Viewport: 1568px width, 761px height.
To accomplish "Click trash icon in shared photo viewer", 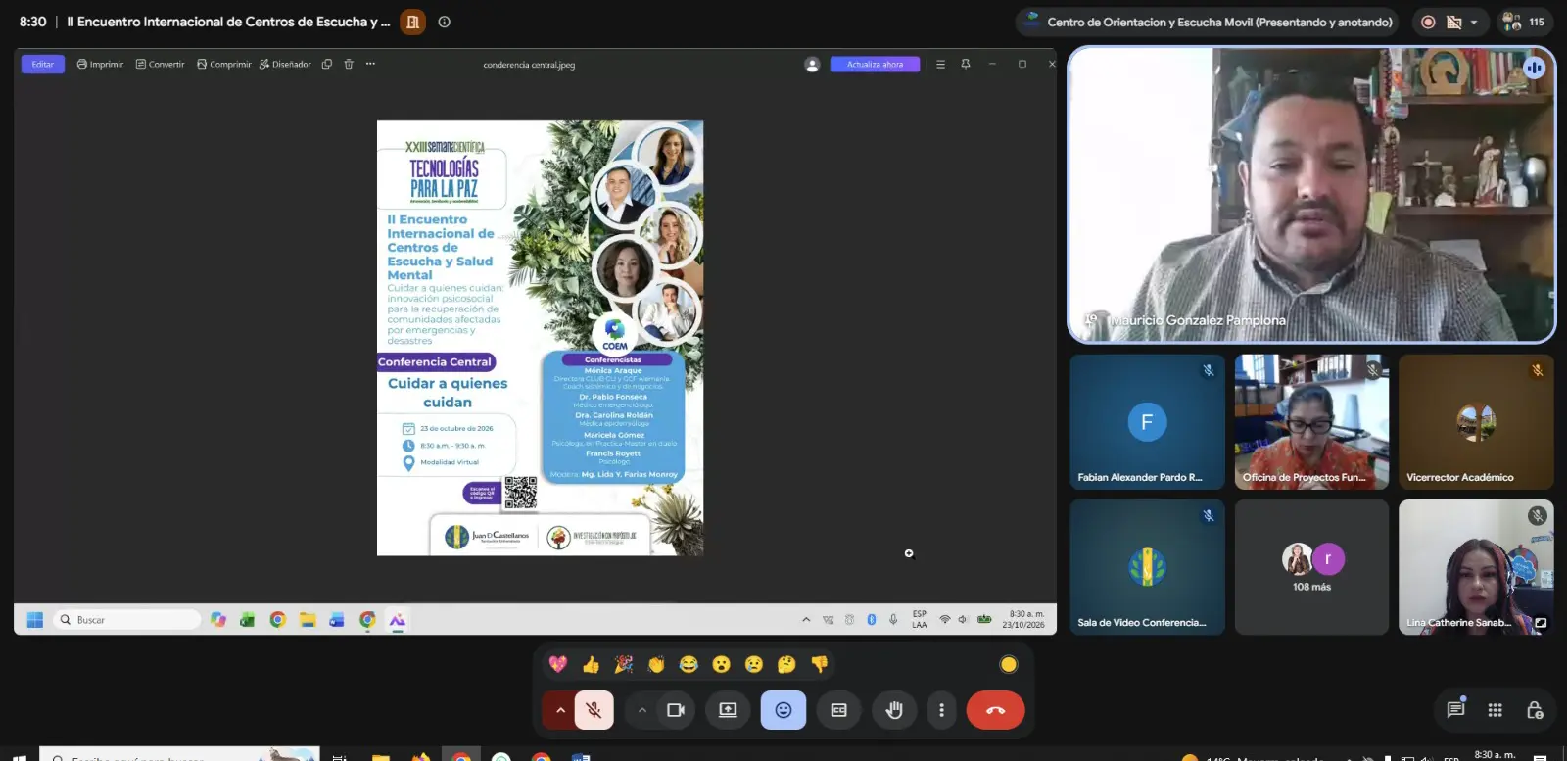I will (349, 64).
